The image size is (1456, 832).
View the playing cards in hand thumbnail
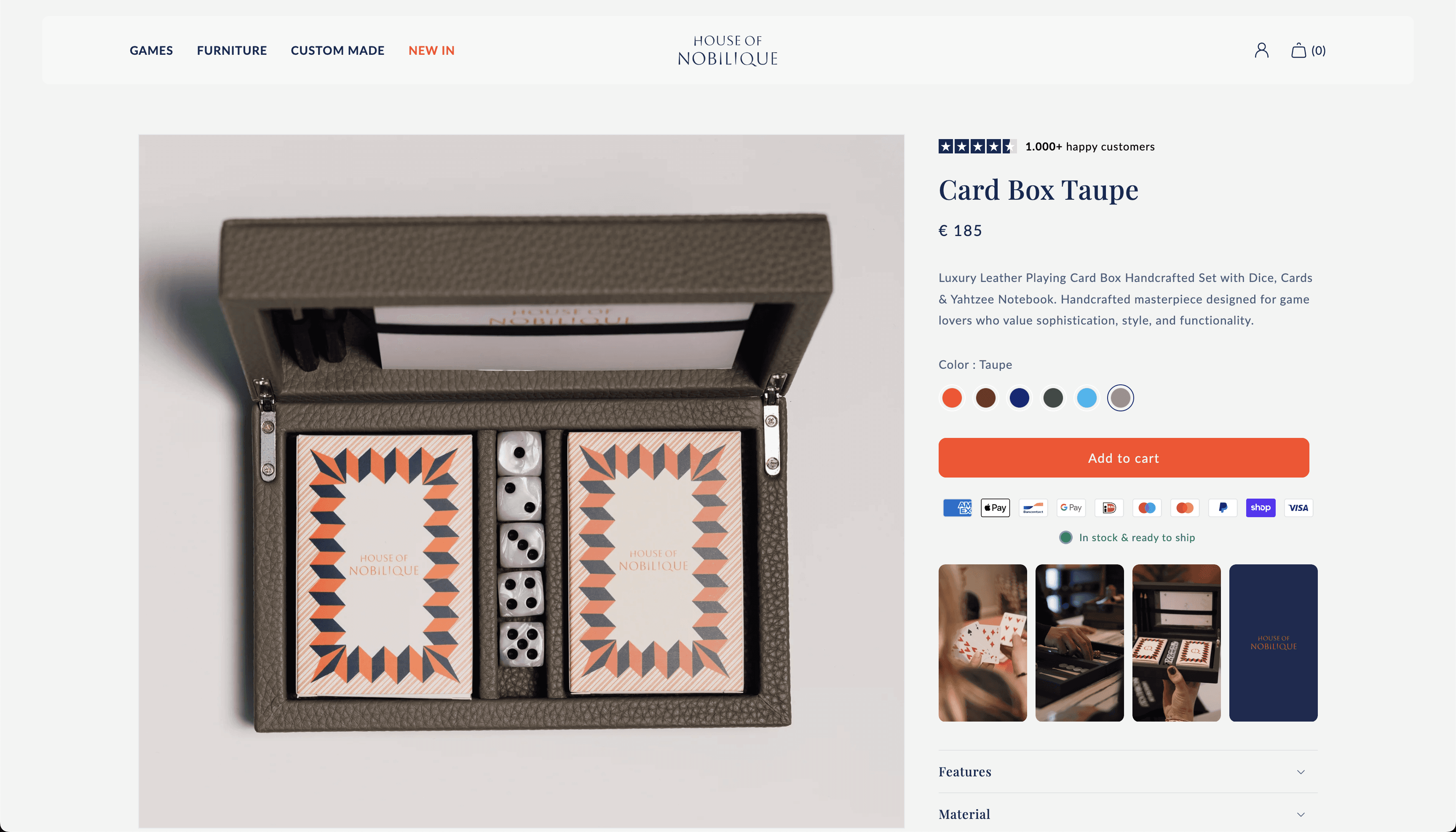982,643
